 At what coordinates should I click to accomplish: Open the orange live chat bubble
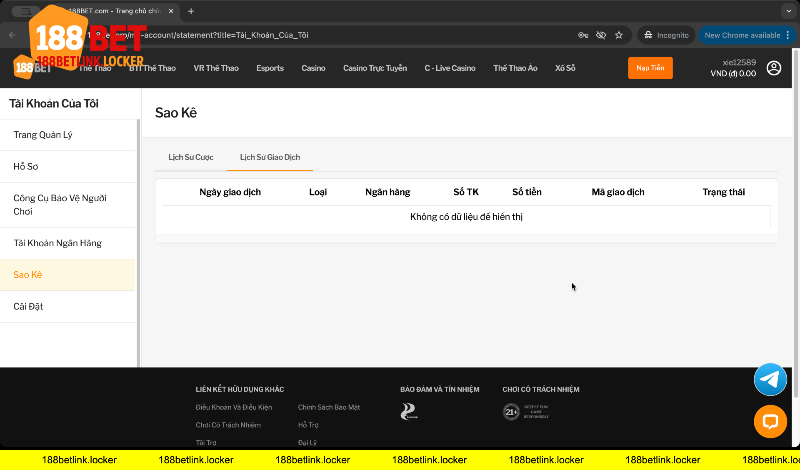(770, 421)
